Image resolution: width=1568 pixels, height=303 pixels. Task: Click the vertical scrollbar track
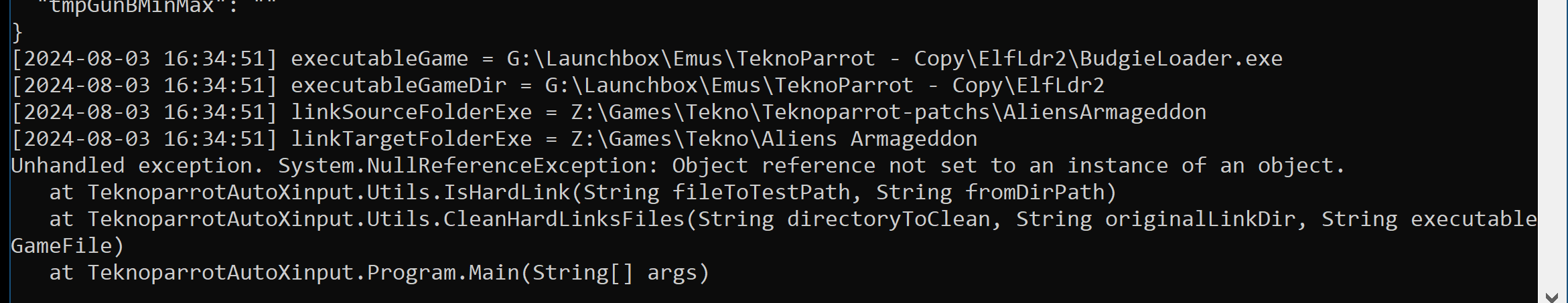point(1553,144)
